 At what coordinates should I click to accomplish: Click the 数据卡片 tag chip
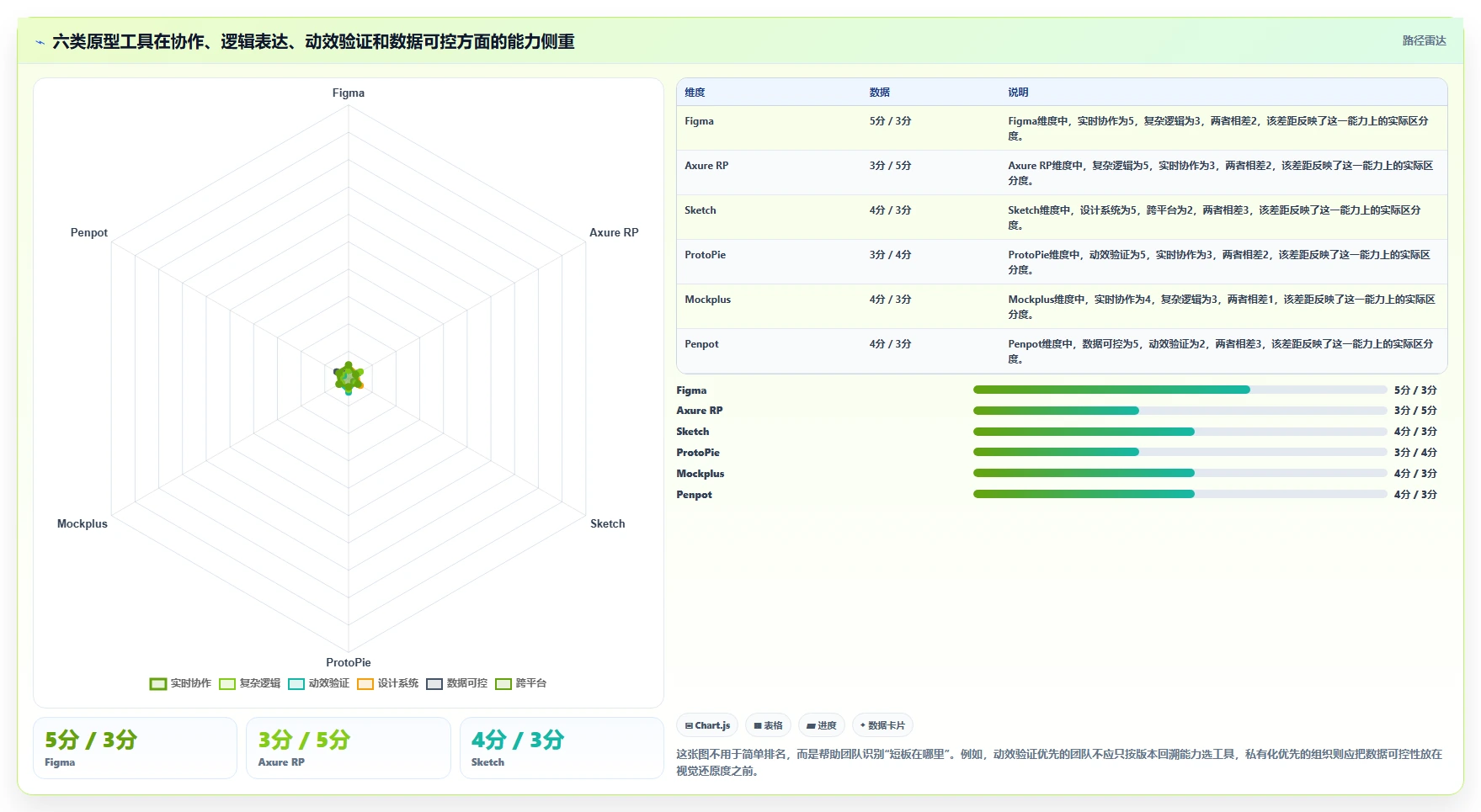pos(882,725)
